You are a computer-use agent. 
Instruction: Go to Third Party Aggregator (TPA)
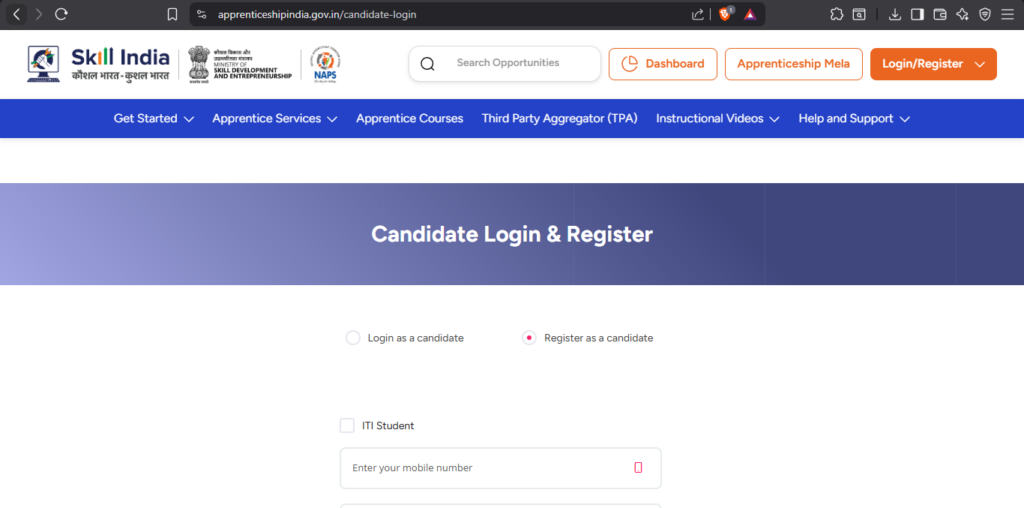(559, 118)
